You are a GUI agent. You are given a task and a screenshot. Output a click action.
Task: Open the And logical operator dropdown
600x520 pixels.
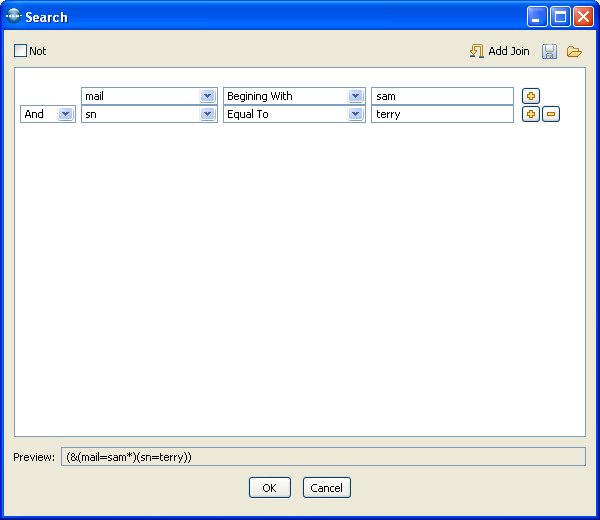pyautogui.click(x=66, y=114)
